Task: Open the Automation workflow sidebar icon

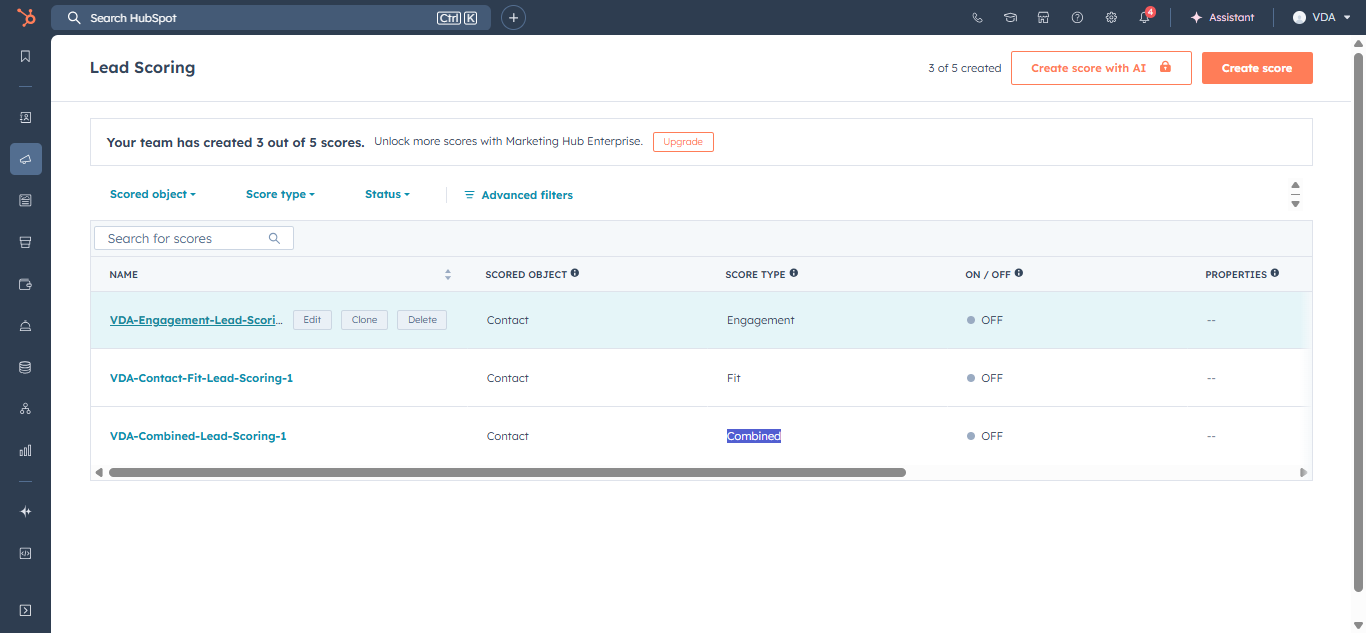Action: [25, 409]
